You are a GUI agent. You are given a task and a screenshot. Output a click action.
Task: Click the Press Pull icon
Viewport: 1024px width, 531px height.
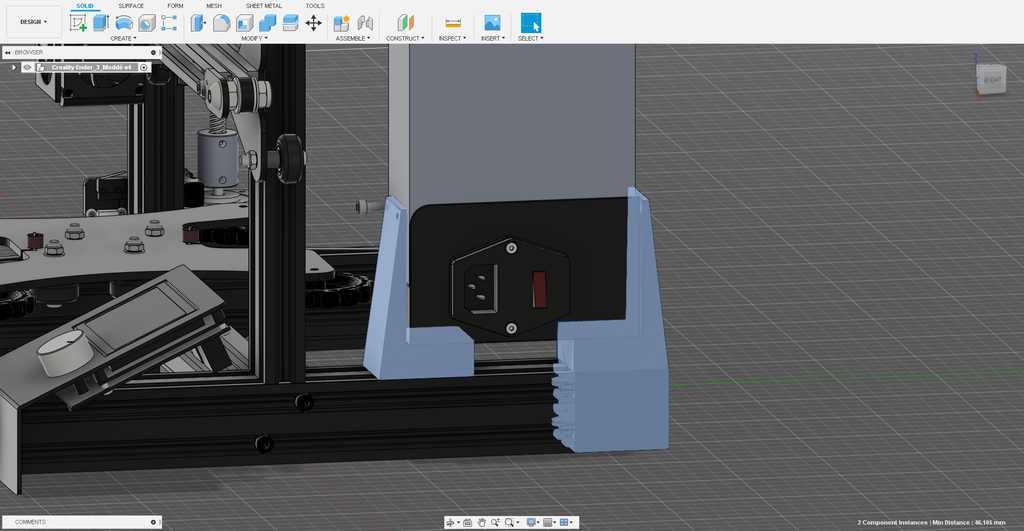point(198,22)
